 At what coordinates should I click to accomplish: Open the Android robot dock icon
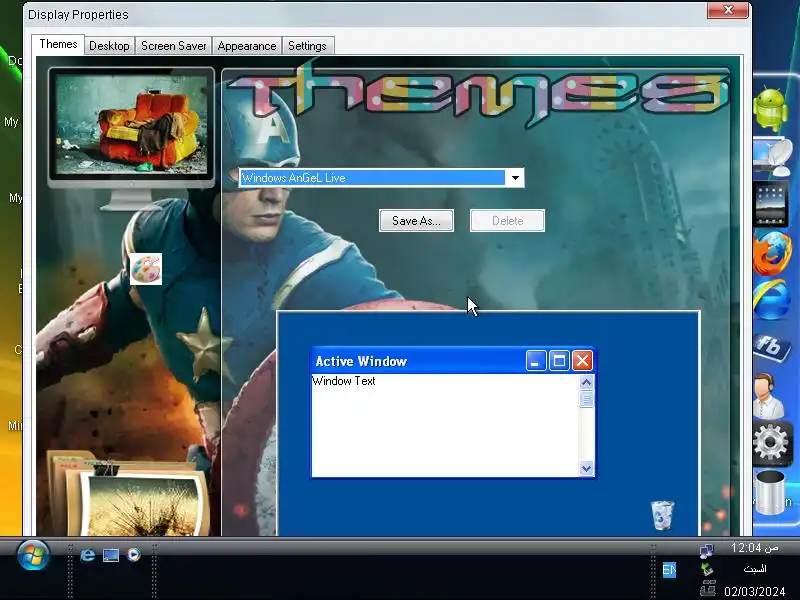click(770, 109)
